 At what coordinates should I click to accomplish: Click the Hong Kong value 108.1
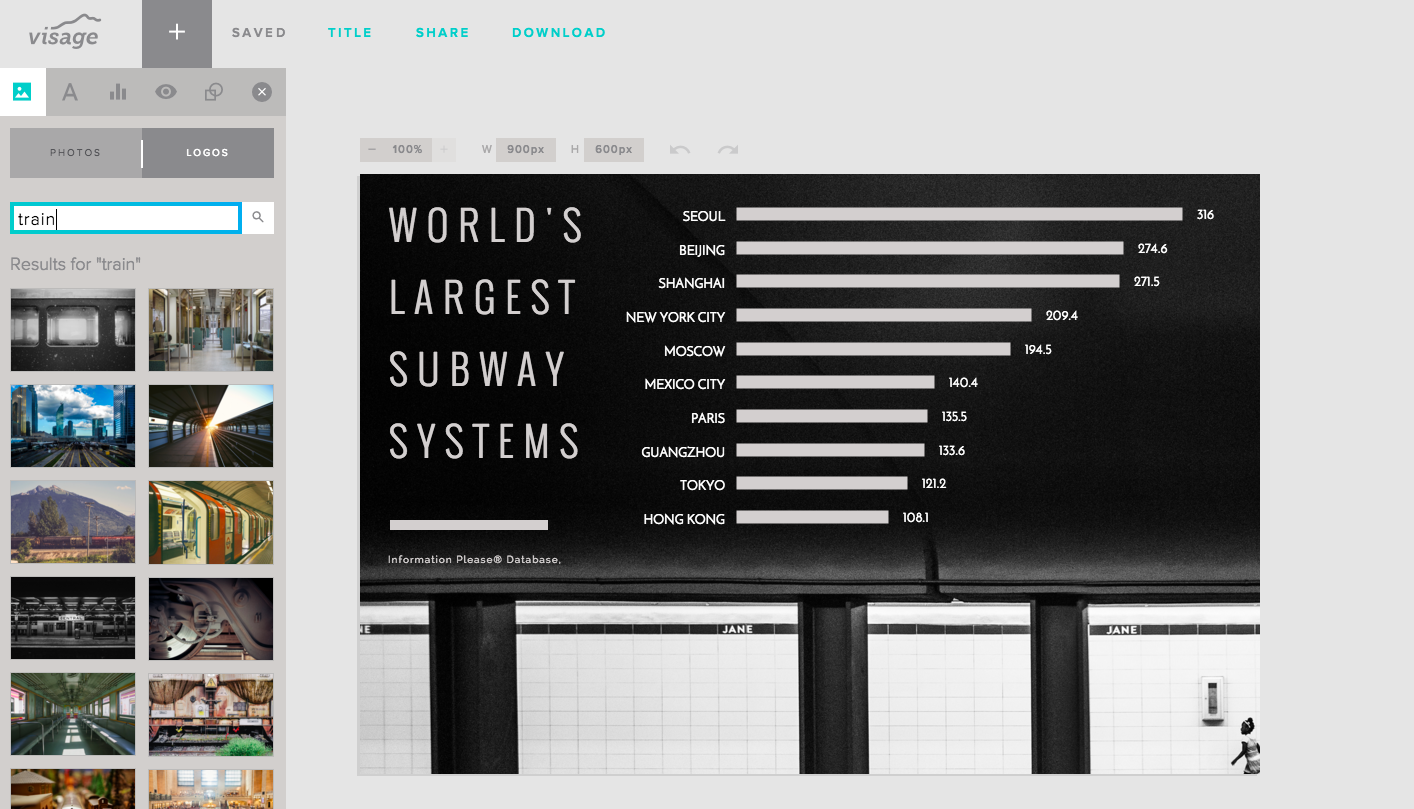(x=915, y=517)
